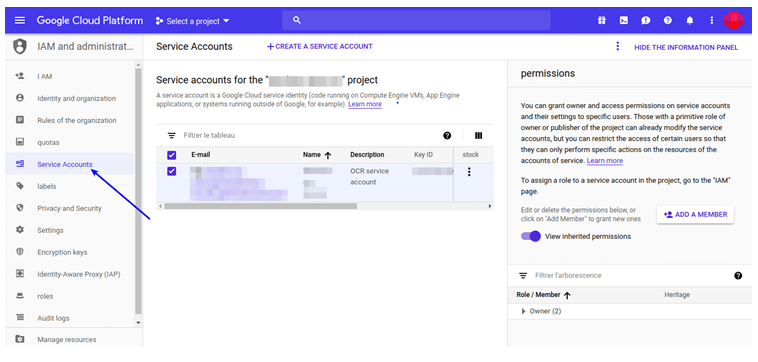Image resolution: width=758 pixels, height=362 pixels.
Task: Click the Description column header
Action: [367, 155]
